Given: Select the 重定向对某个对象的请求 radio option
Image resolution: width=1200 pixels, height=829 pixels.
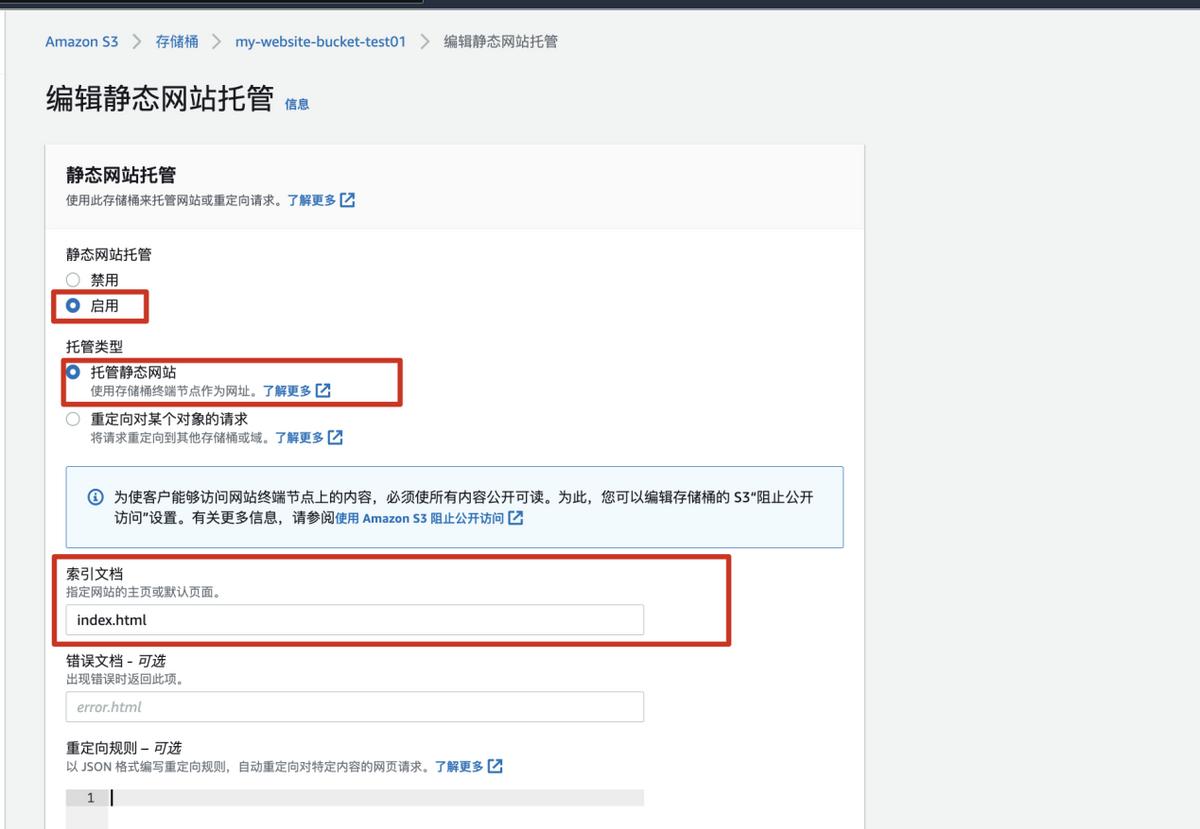Looking at the screenshot, I should pos(72,418).
